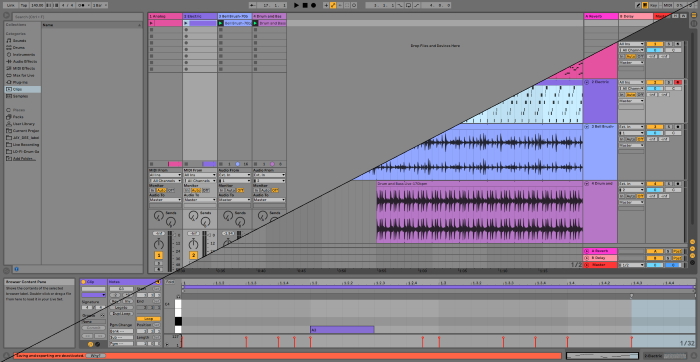Select Samples category in browser
Screen dimensions: 700x362
(x=20, y=96)
